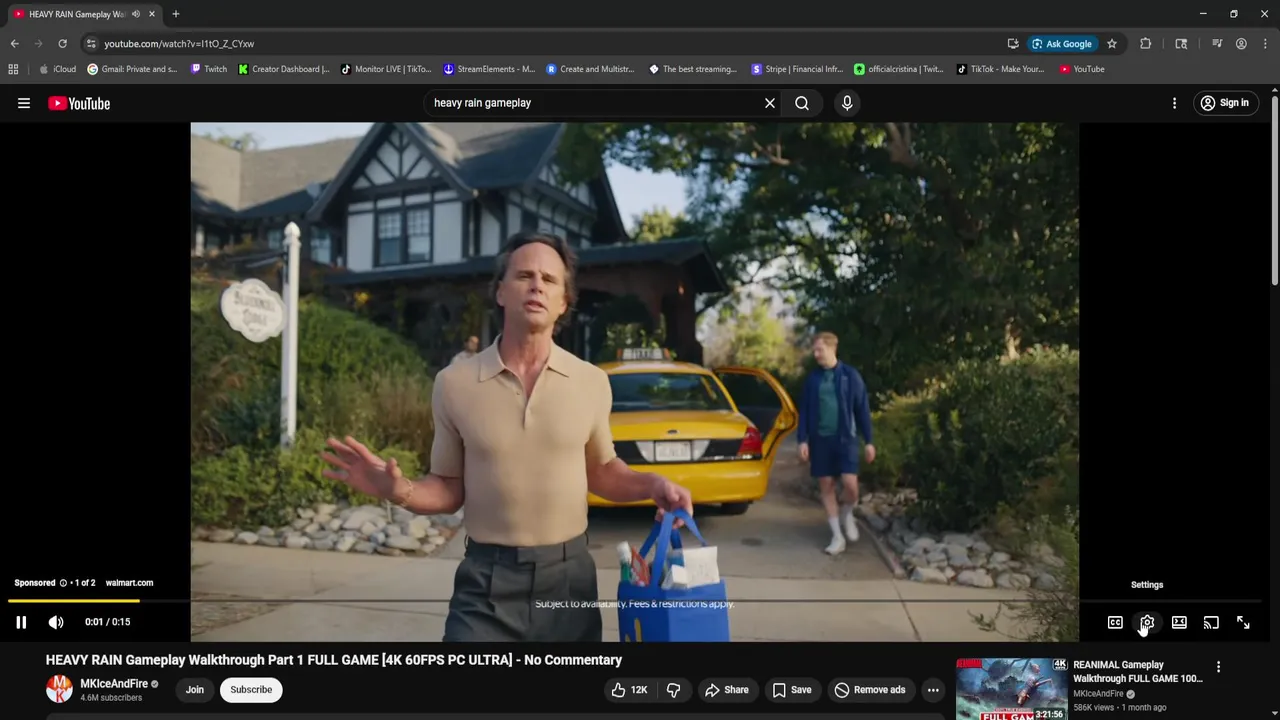This screenshot has height=720, width=1280.
Task: Open Chrome three-dot menu
Action: tap(1266, 44)
